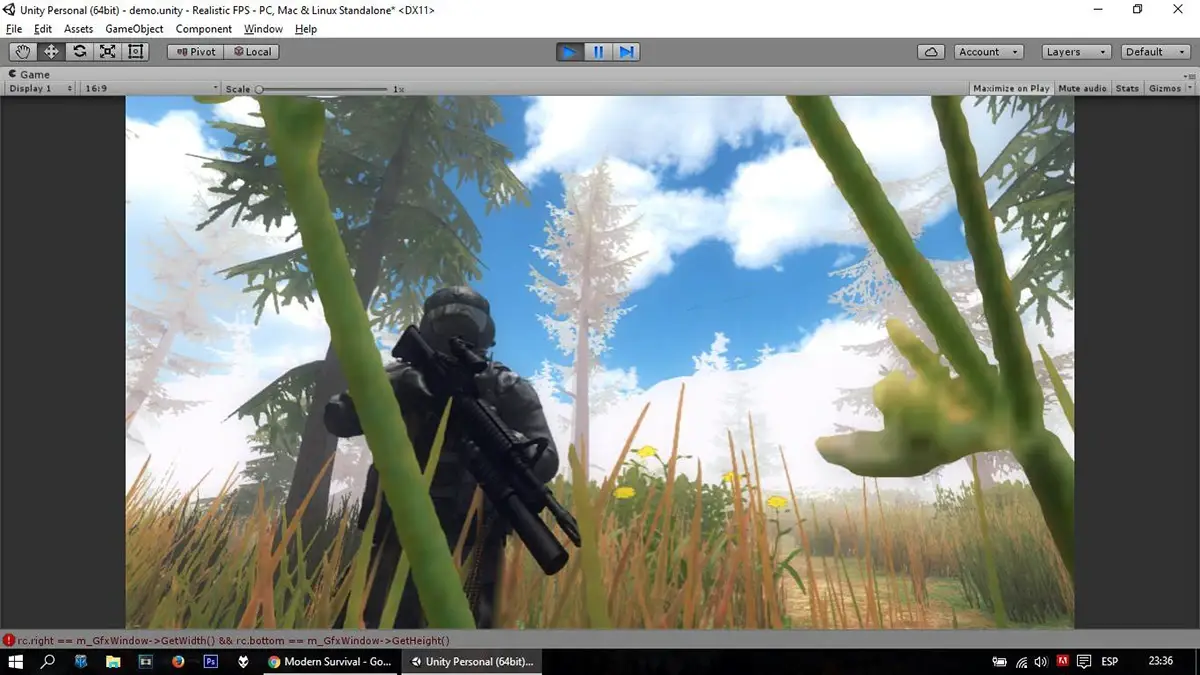Select the Rect transform tool

[x=135, y=52]
